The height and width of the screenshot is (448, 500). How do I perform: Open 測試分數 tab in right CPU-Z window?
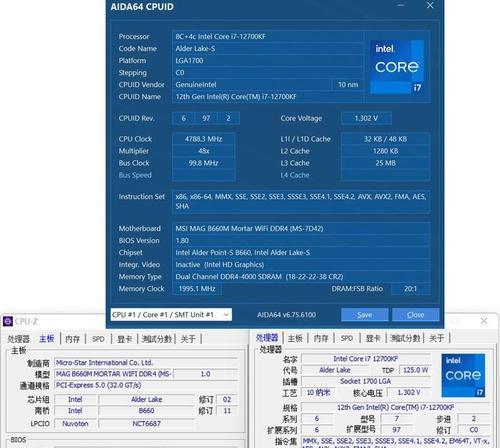tap(405, 338)
